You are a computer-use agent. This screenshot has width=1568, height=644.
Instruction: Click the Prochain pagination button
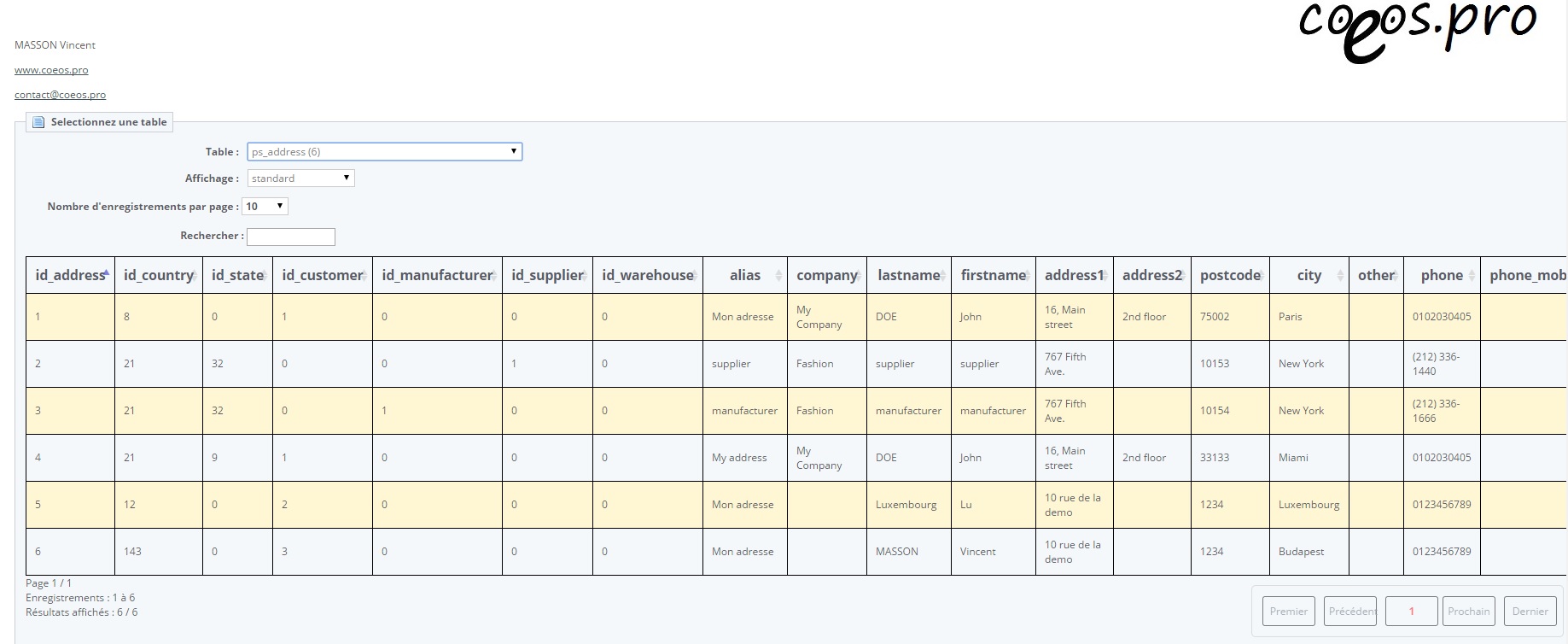point(1468,612)
